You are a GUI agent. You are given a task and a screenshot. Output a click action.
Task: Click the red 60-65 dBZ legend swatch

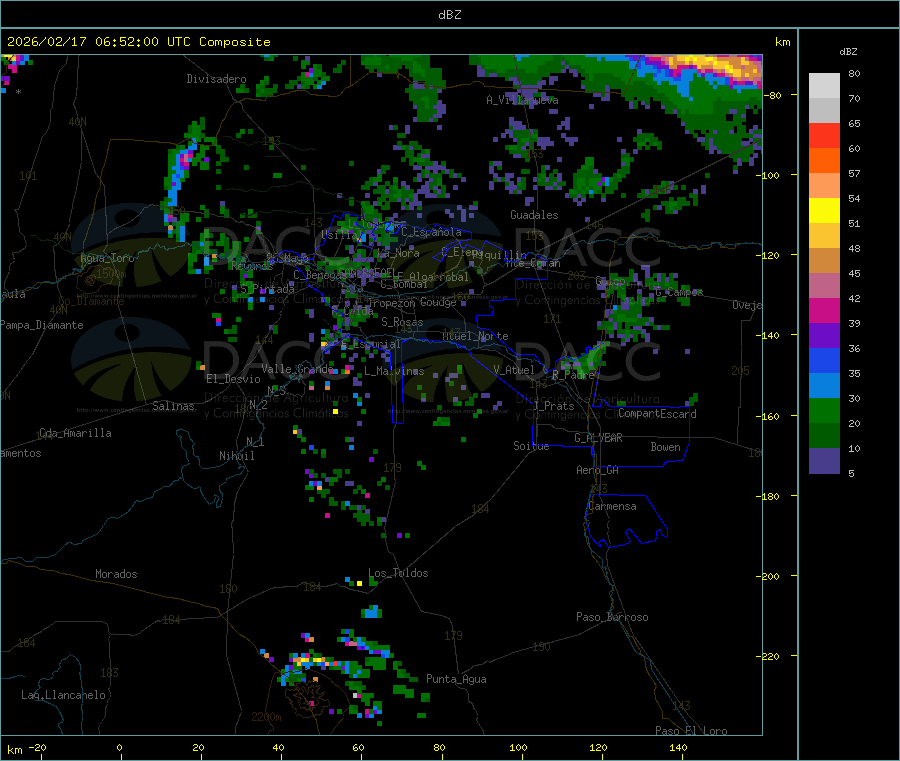[824, 135]
